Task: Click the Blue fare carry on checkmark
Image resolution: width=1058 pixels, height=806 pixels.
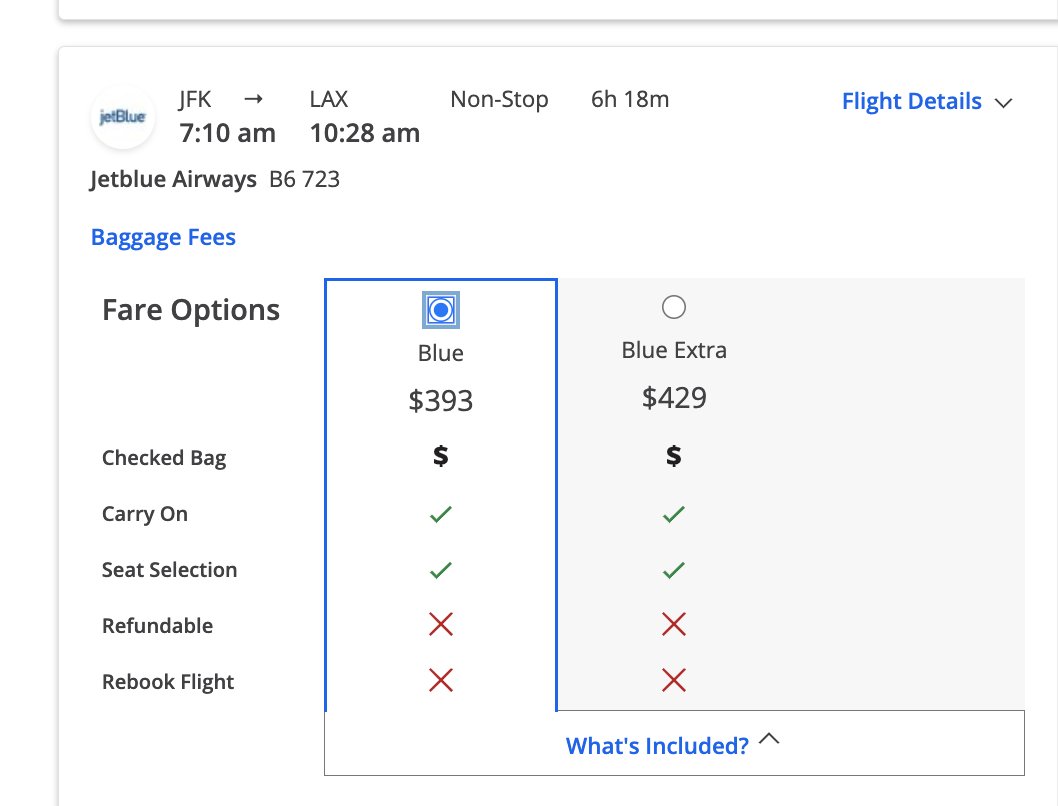Action: [440, 514]
